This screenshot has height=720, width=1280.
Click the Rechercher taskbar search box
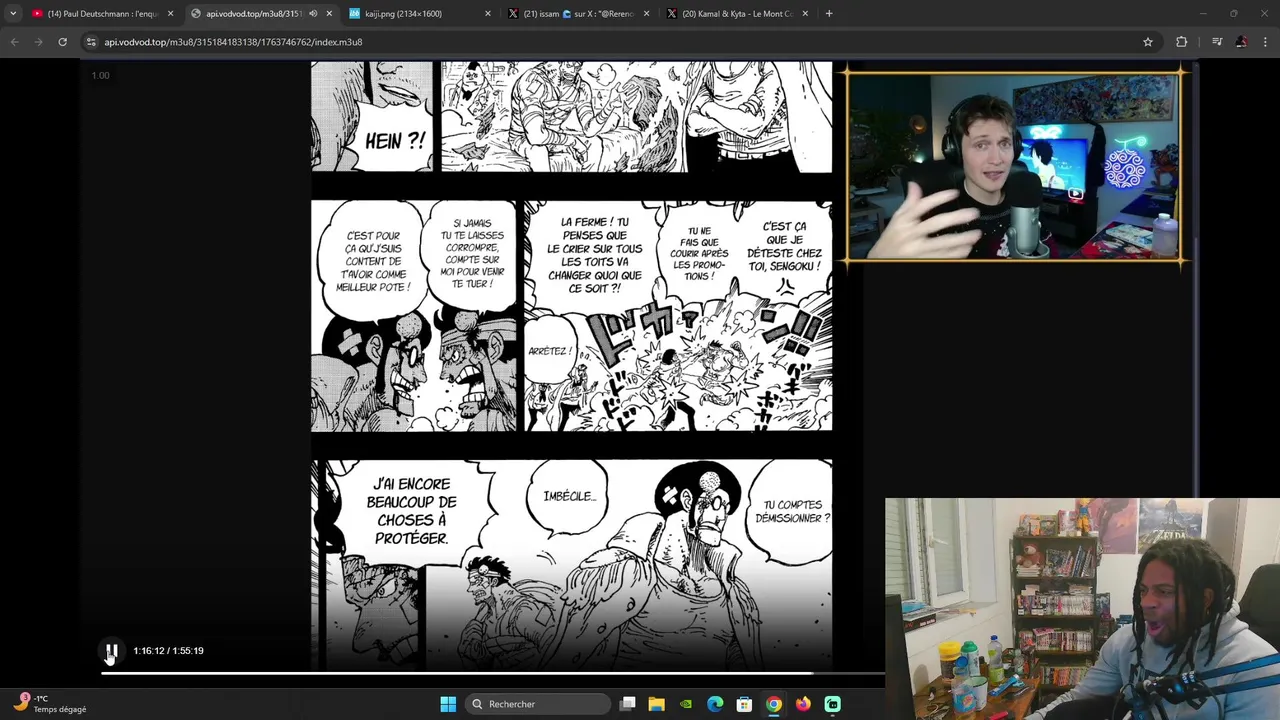(x=539, y=704)
